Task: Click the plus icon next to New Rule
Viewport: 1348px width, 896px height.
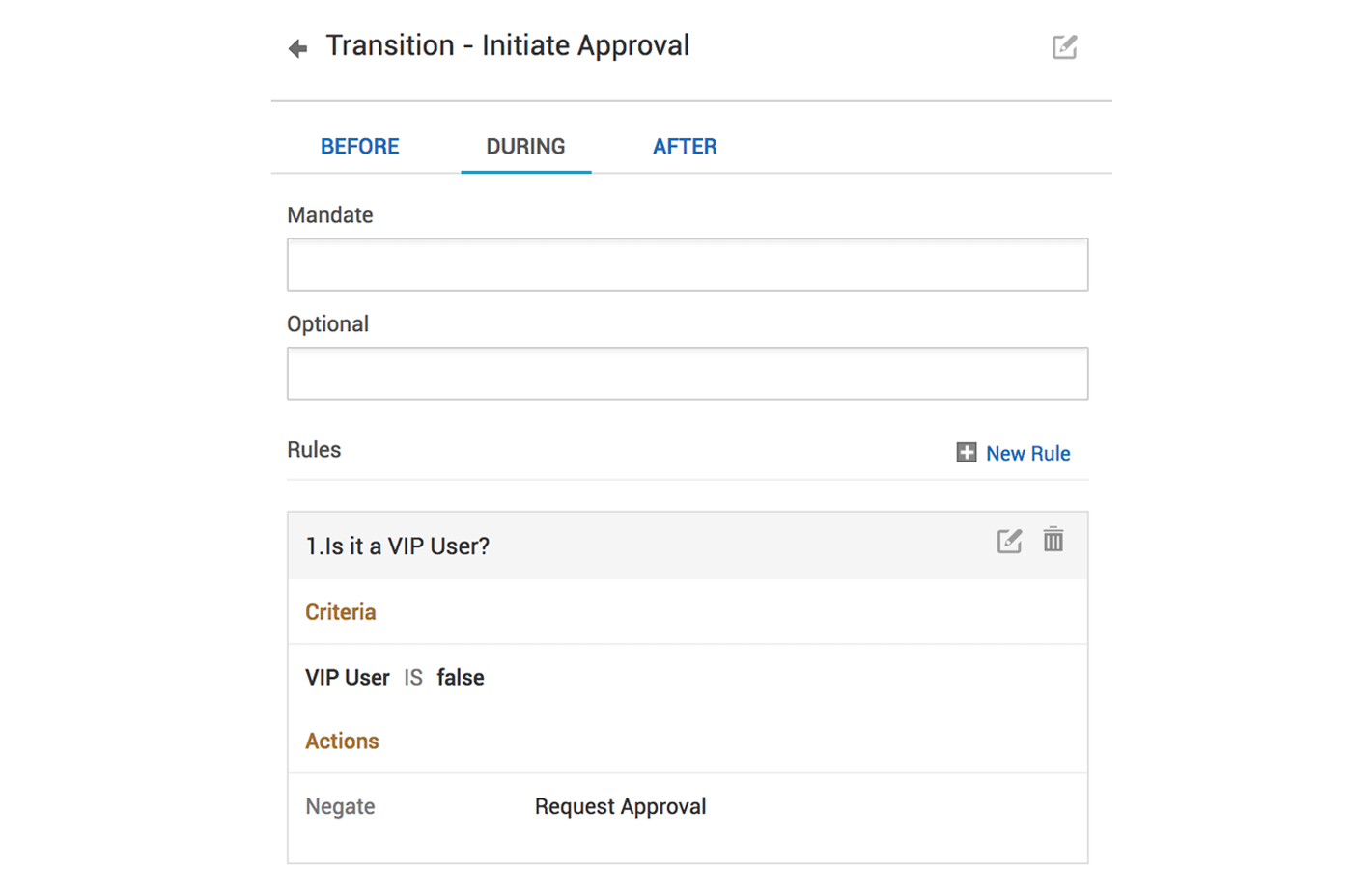Action: click(966, 452)
